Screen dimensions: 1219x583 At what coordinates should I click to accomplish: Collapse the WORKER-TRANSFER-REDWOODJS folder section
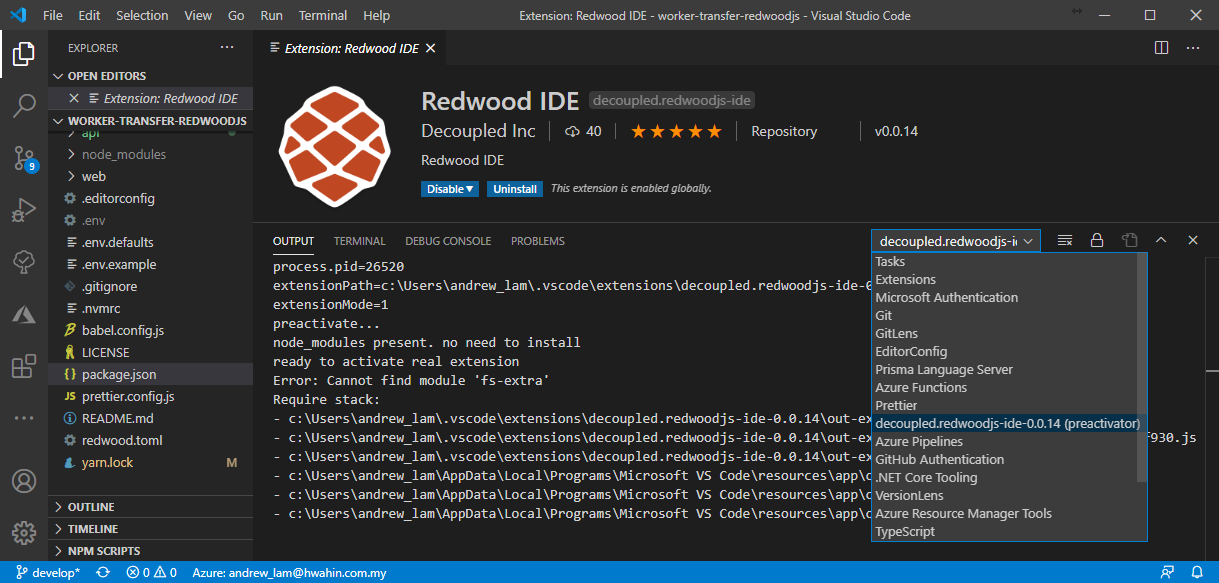(x=150, y=121)
